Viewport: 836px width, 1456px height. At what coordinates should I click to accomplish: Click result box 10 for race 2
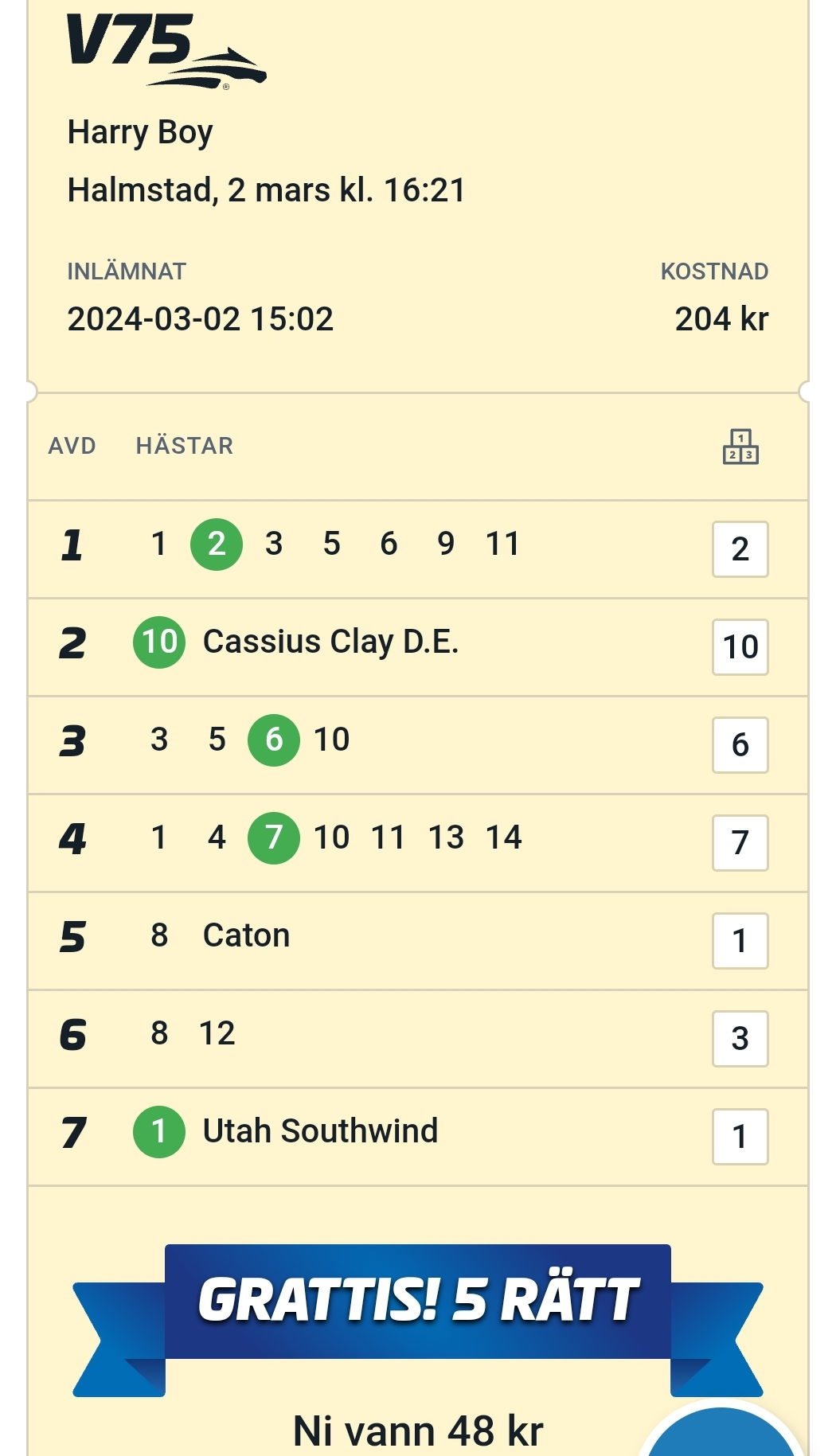740,647
